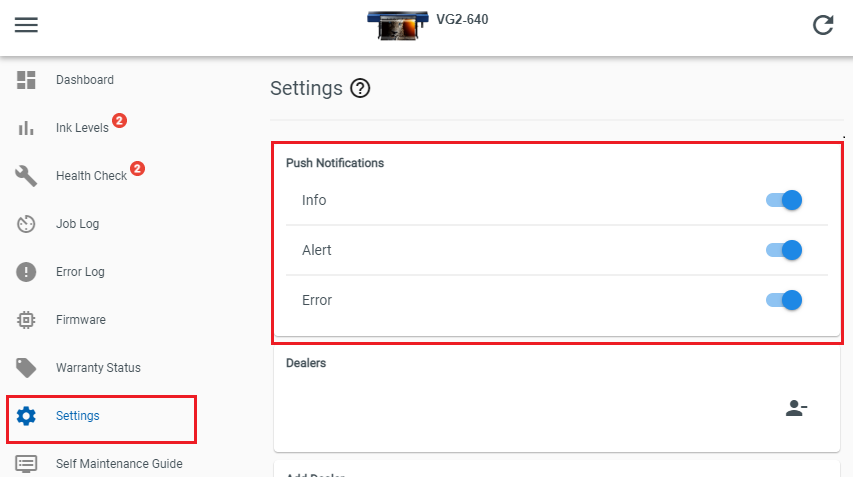Viewport: 853px width, 477px height.
Task: Click the Error Log exclamation icon
Action: [x=26, y=271]
